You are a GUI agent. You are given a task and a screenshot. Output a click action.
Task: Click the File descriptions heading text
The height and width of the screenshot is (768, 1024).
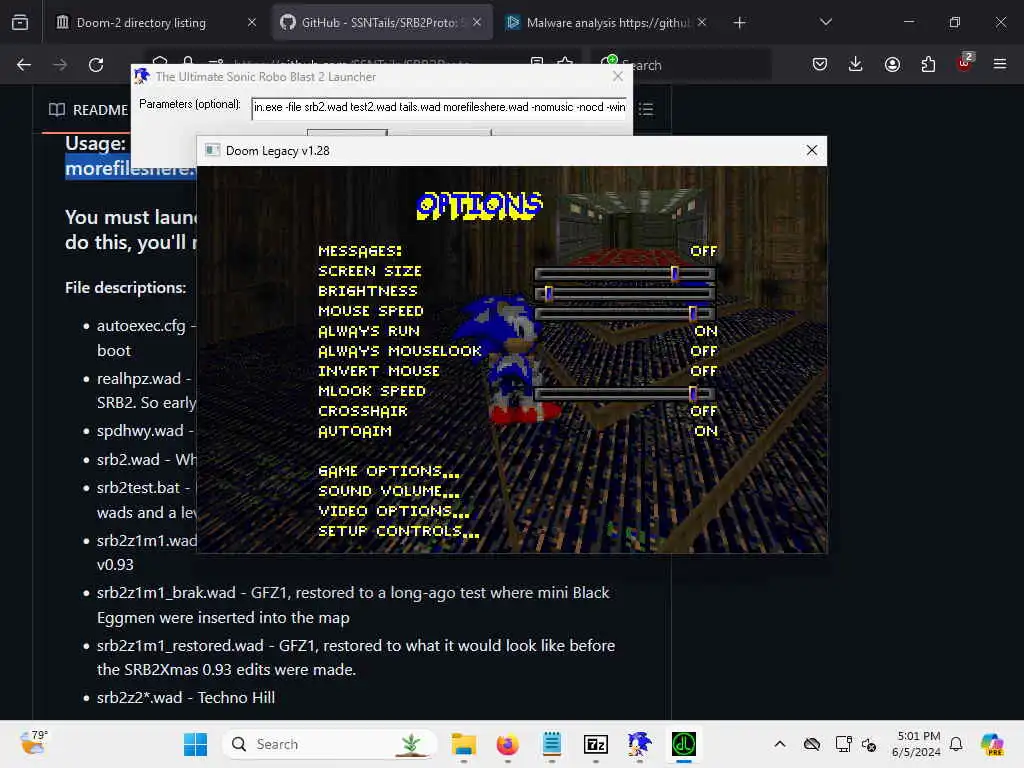125,288
